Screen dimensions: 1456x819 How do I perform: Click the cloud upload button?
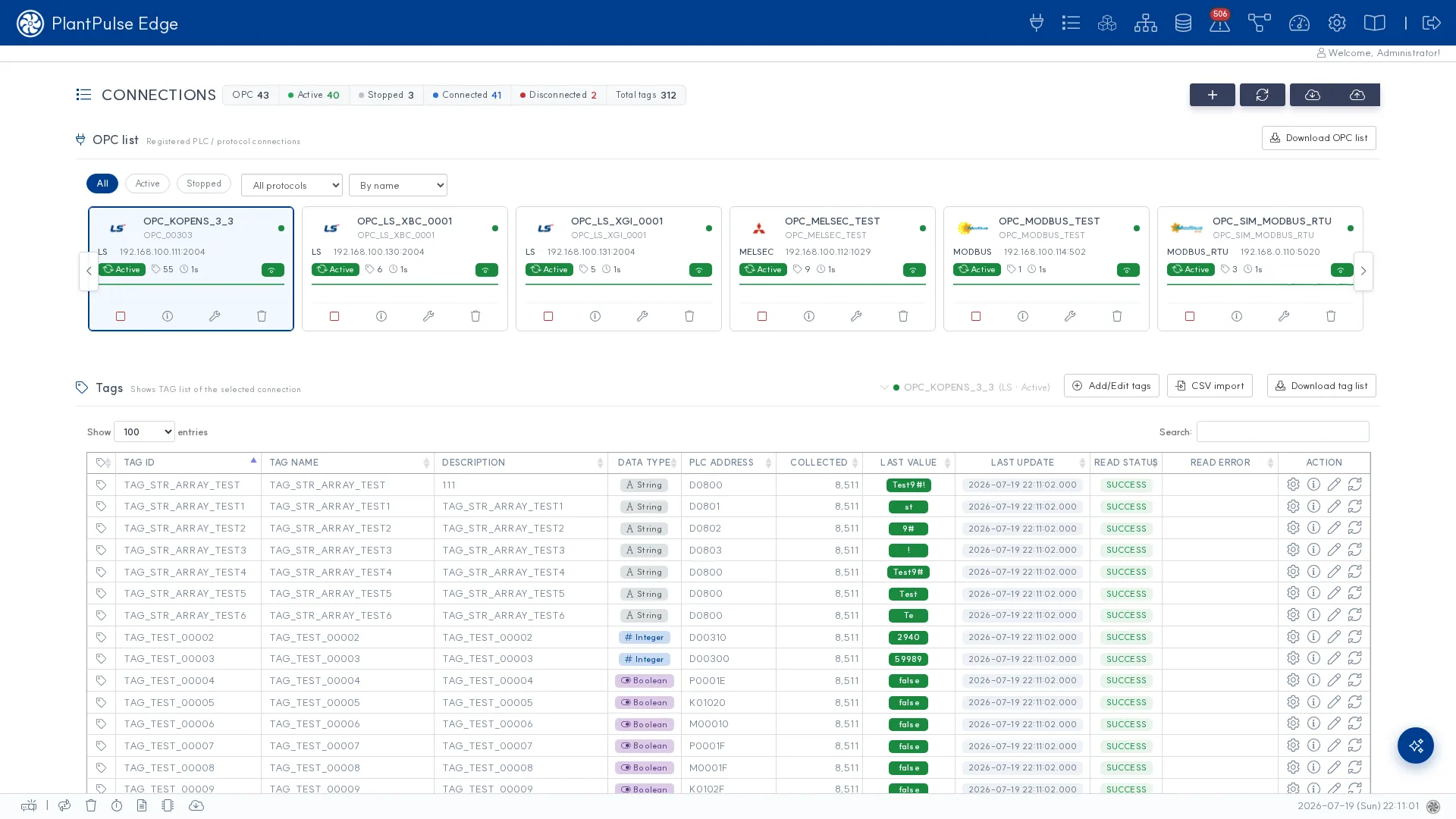click(1357, 95)
